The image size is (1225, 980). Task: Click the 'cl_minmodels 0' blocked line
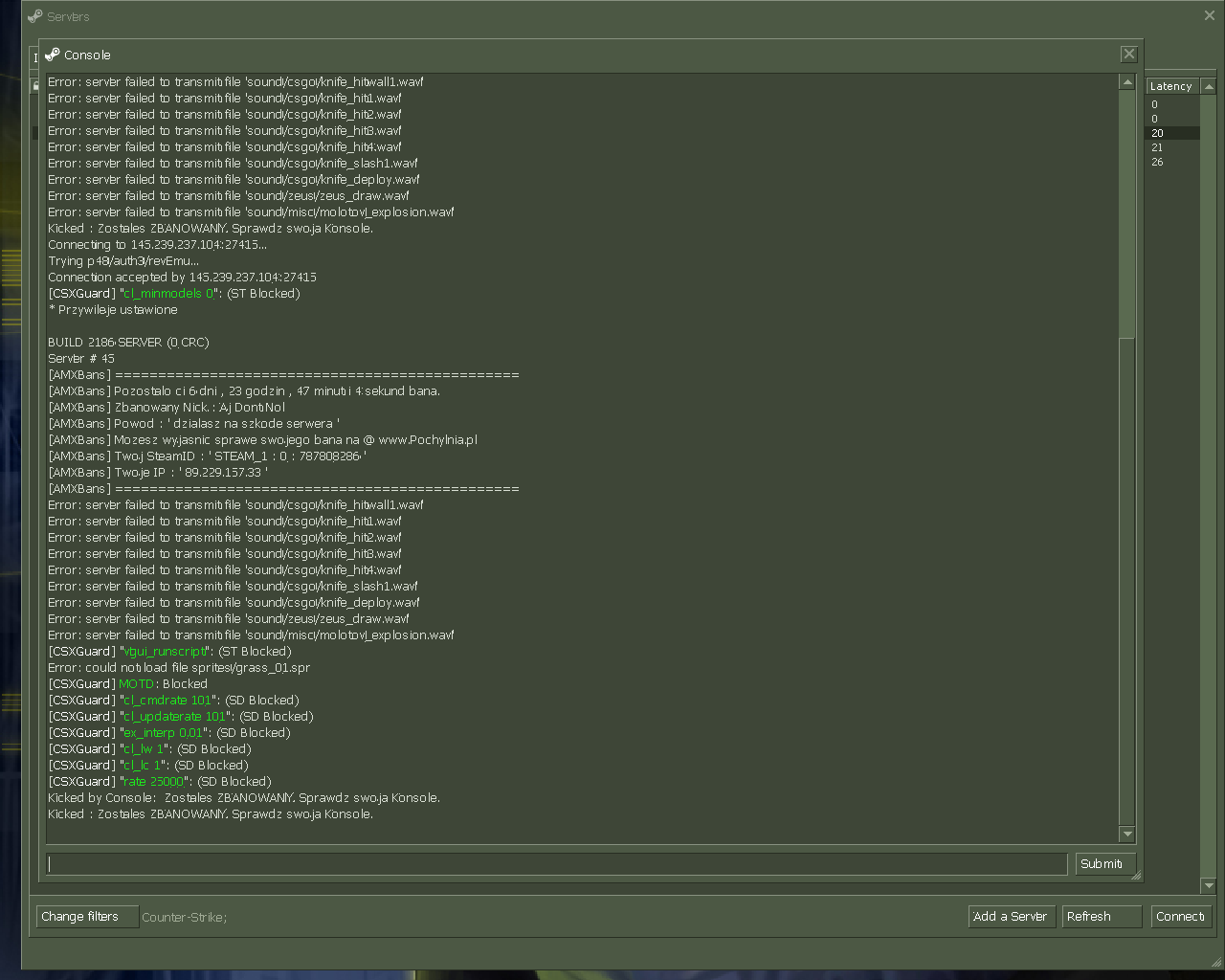(x=174, y=294)
